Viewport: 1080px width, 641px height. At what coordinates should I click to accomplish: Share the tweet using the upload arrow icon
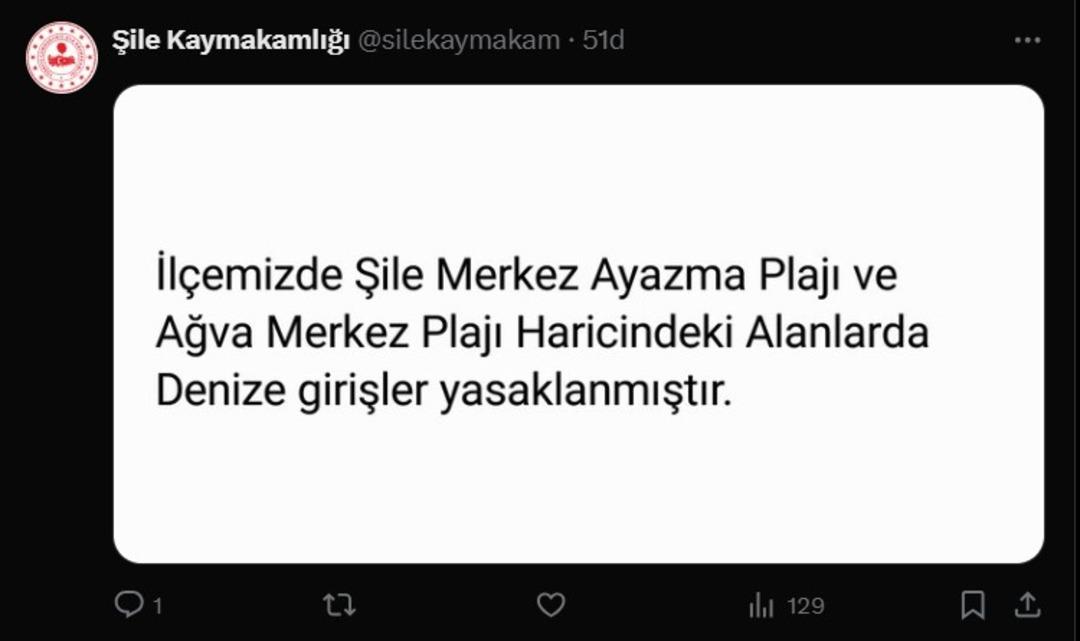click(x=1027, y=605)
